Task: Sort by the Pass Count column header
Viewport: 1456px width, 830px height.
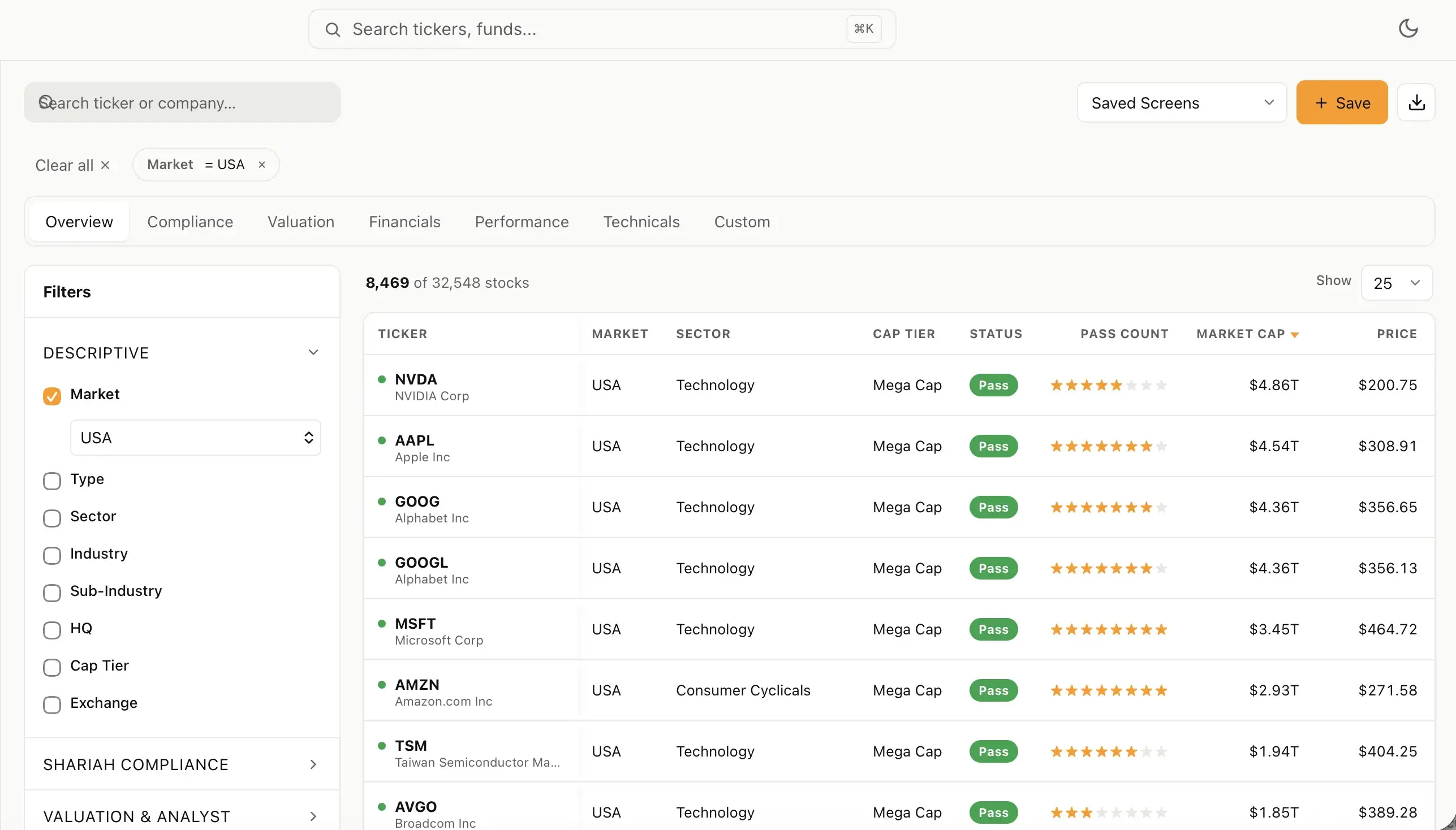Action: tap(1124, 334)
